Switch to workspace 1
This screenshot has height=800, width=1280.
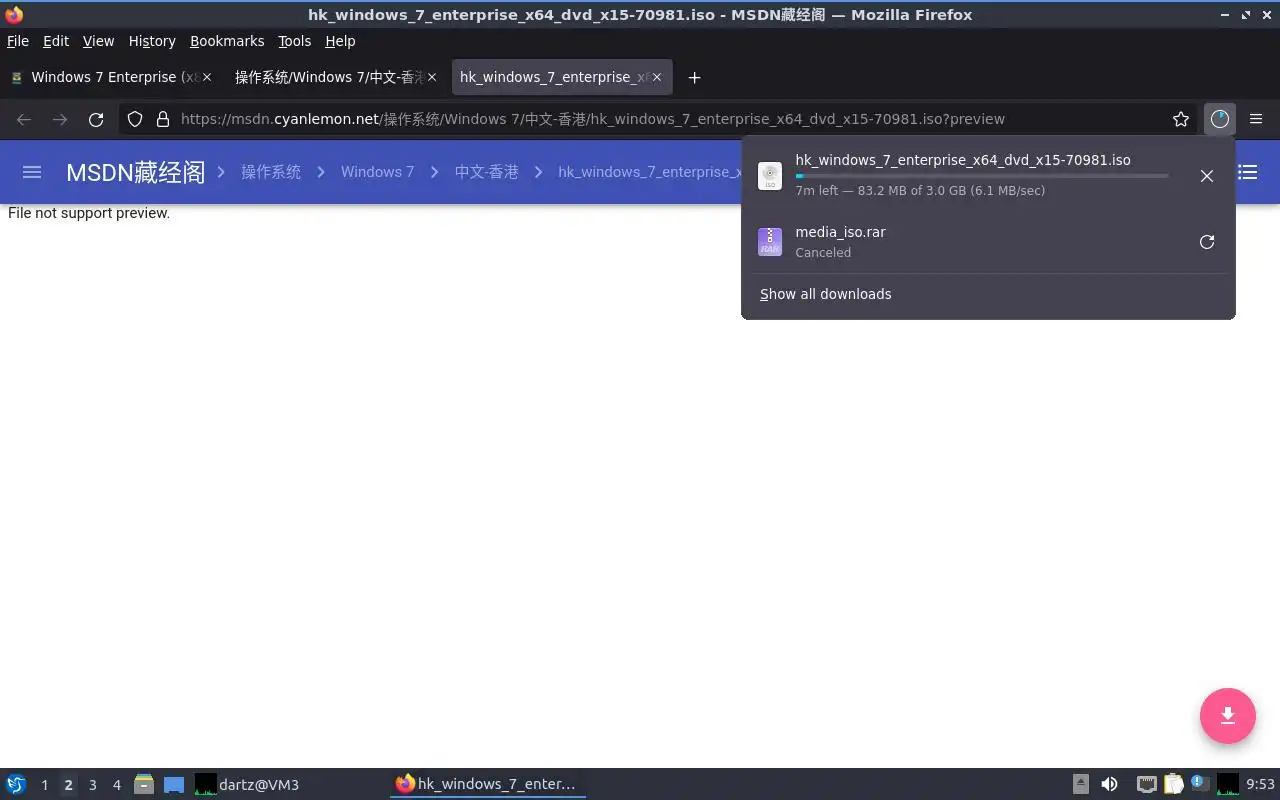tap(44, 785)
